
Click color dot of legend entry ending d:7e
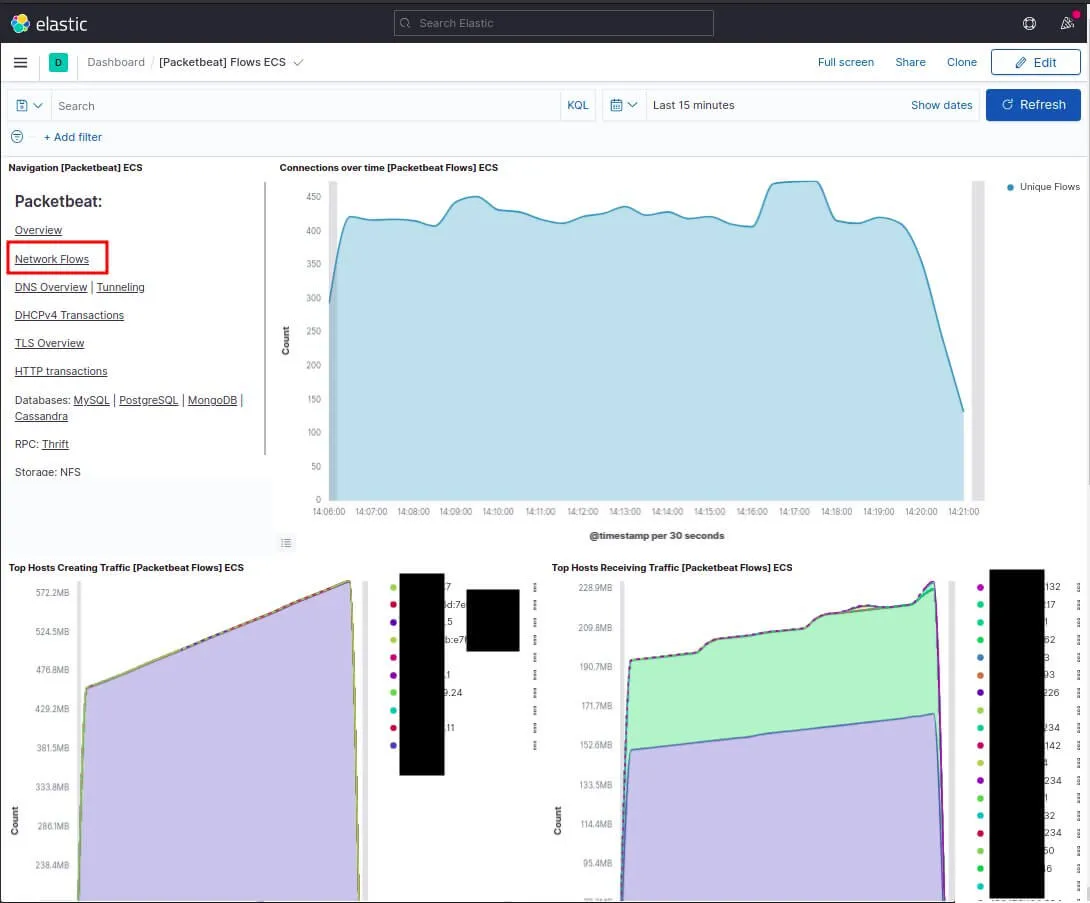(x=393, y=605)
